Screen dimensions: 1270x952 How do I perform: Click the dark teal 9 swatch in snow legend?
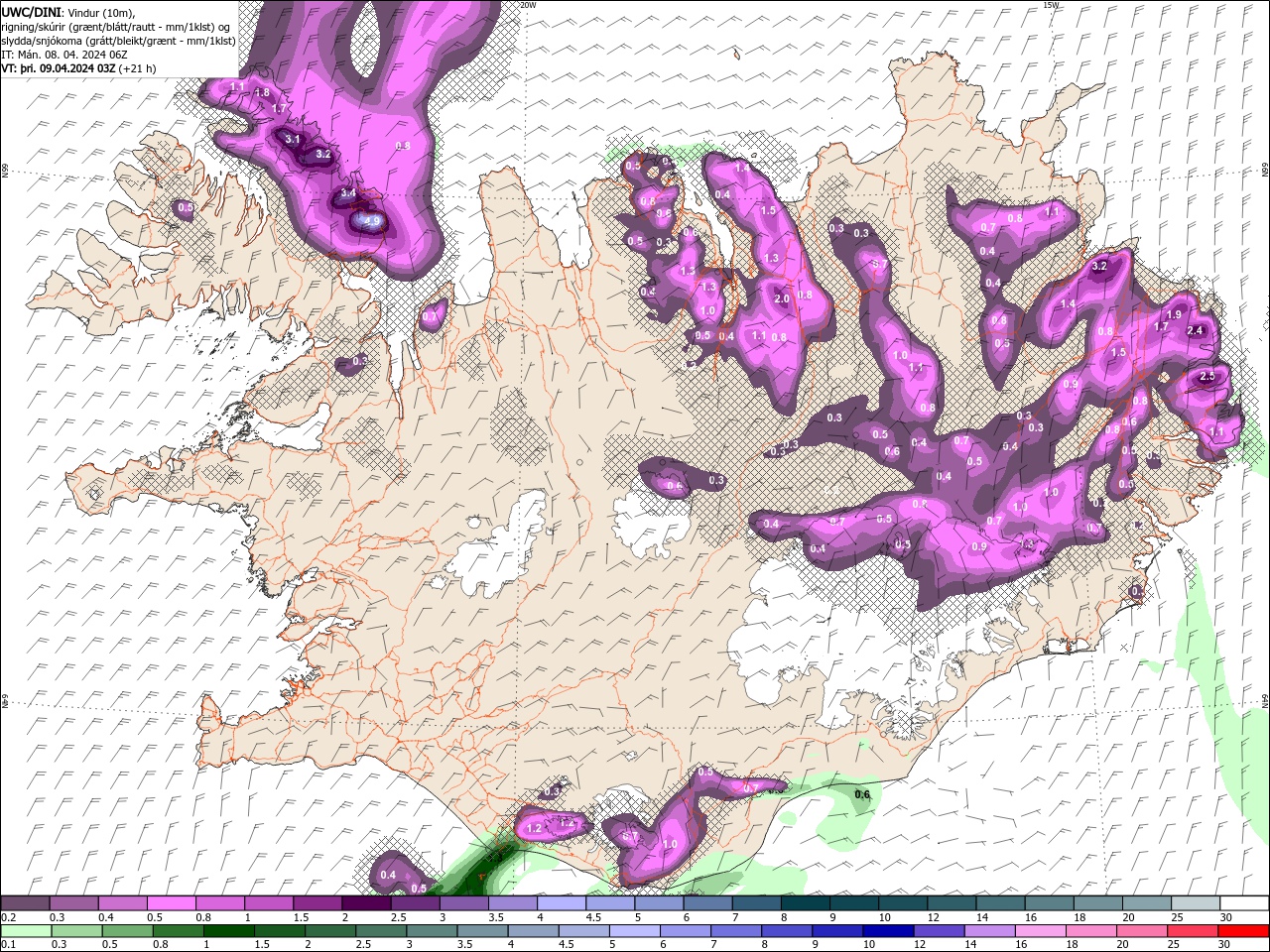click(x=854, y=903)
